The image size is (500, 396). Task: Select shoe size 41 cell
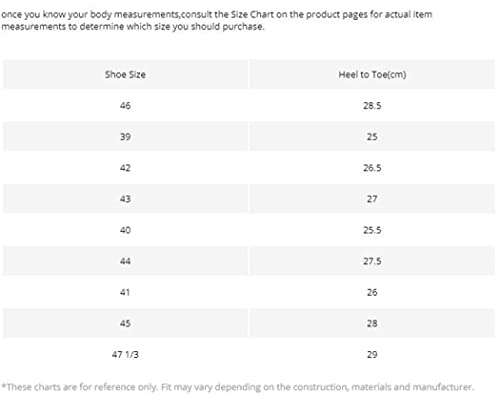click(125, 292)
